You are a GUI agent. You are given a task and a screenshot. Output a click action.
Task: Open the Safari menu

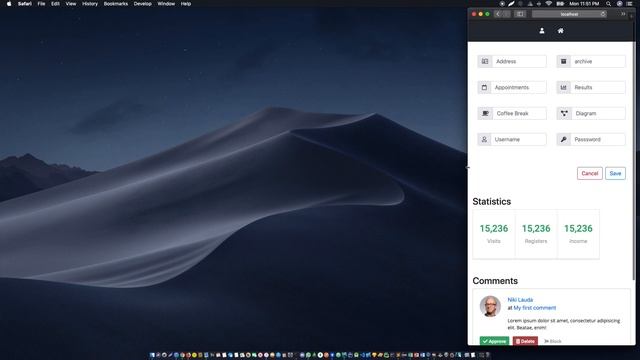[24, 4]
